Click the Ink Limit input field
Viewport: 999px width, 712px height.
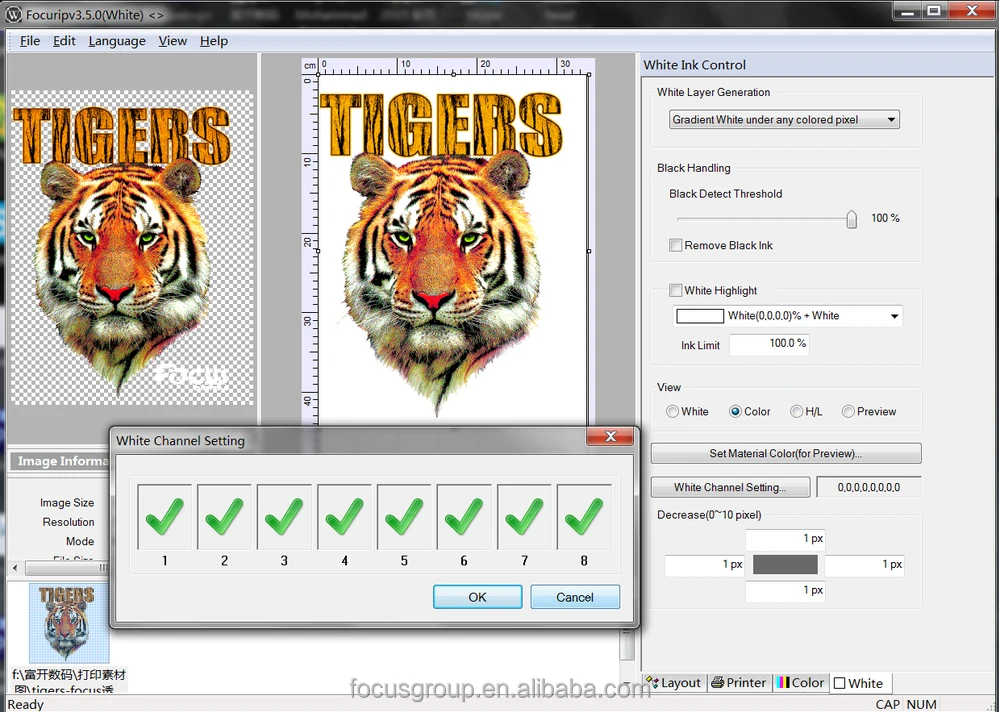point(768,344)
